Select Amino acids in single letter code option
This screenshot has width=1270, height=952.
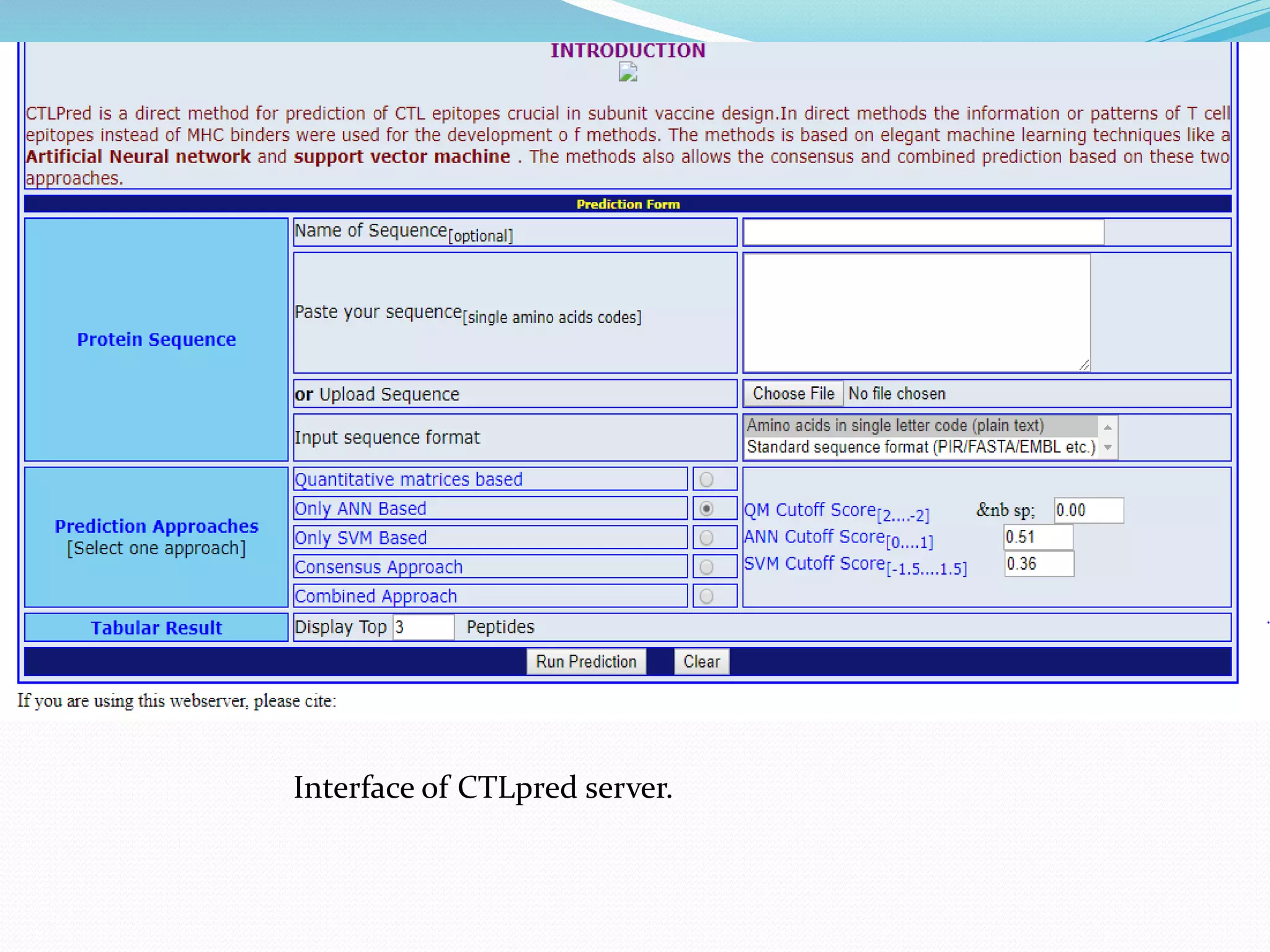(x=920, y=425)
